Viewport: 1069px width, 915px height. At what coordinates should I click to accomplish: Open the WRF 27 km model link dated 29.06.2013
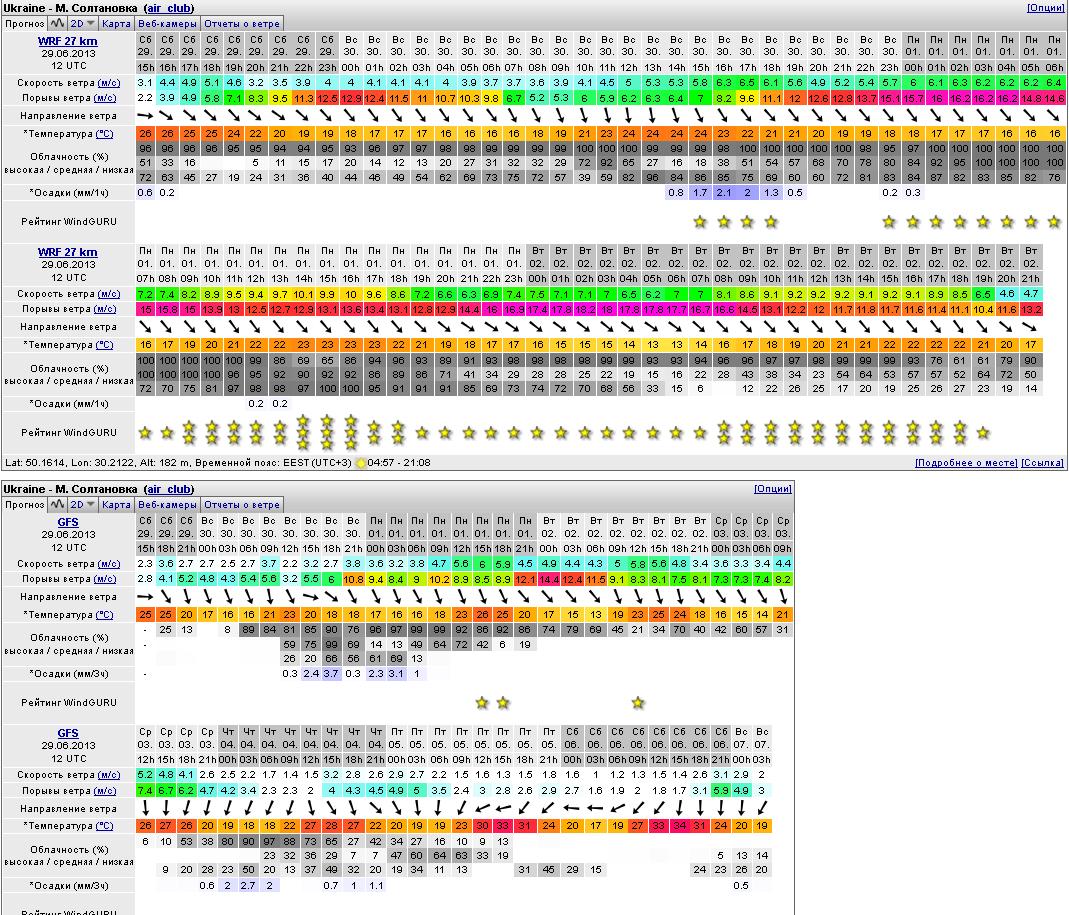click(x=68, y=40)
